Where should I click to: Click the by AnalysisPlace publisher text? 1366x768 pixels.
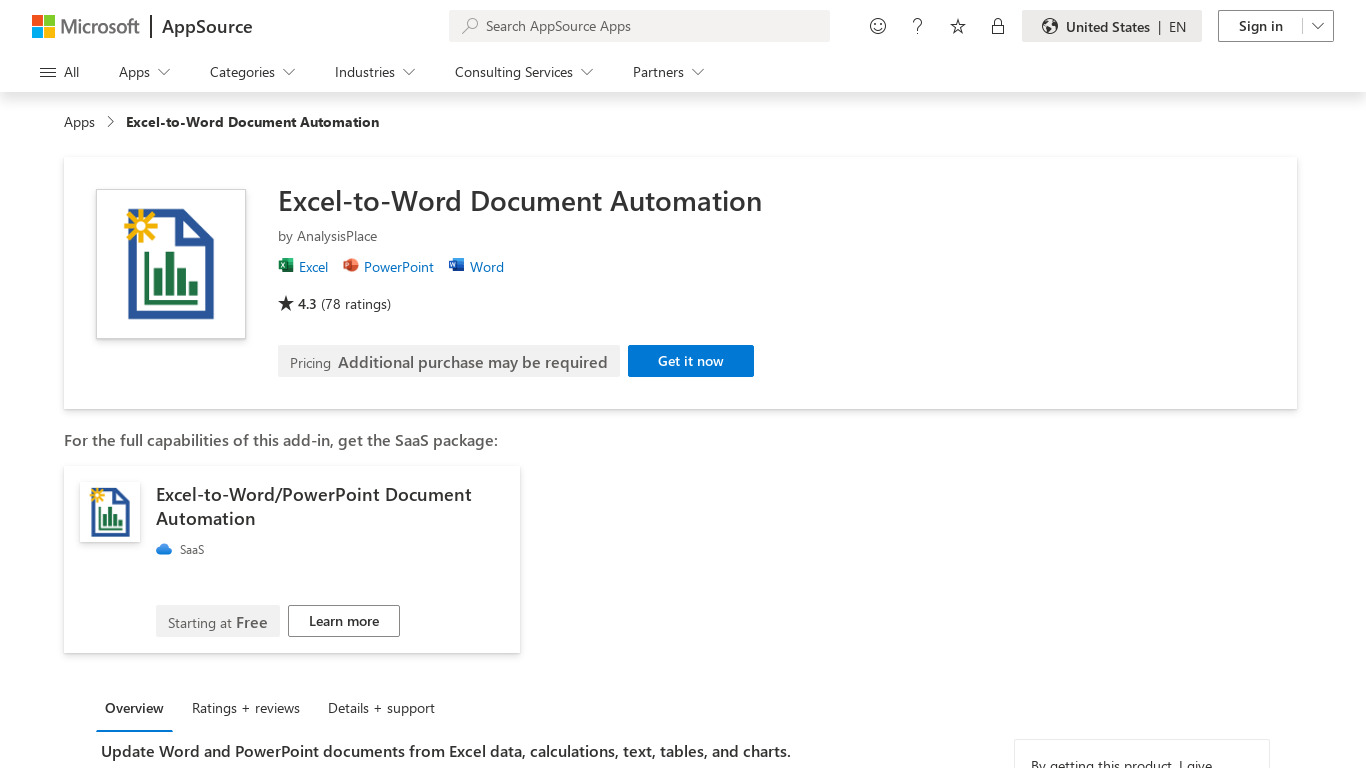[x=328, y=236]
